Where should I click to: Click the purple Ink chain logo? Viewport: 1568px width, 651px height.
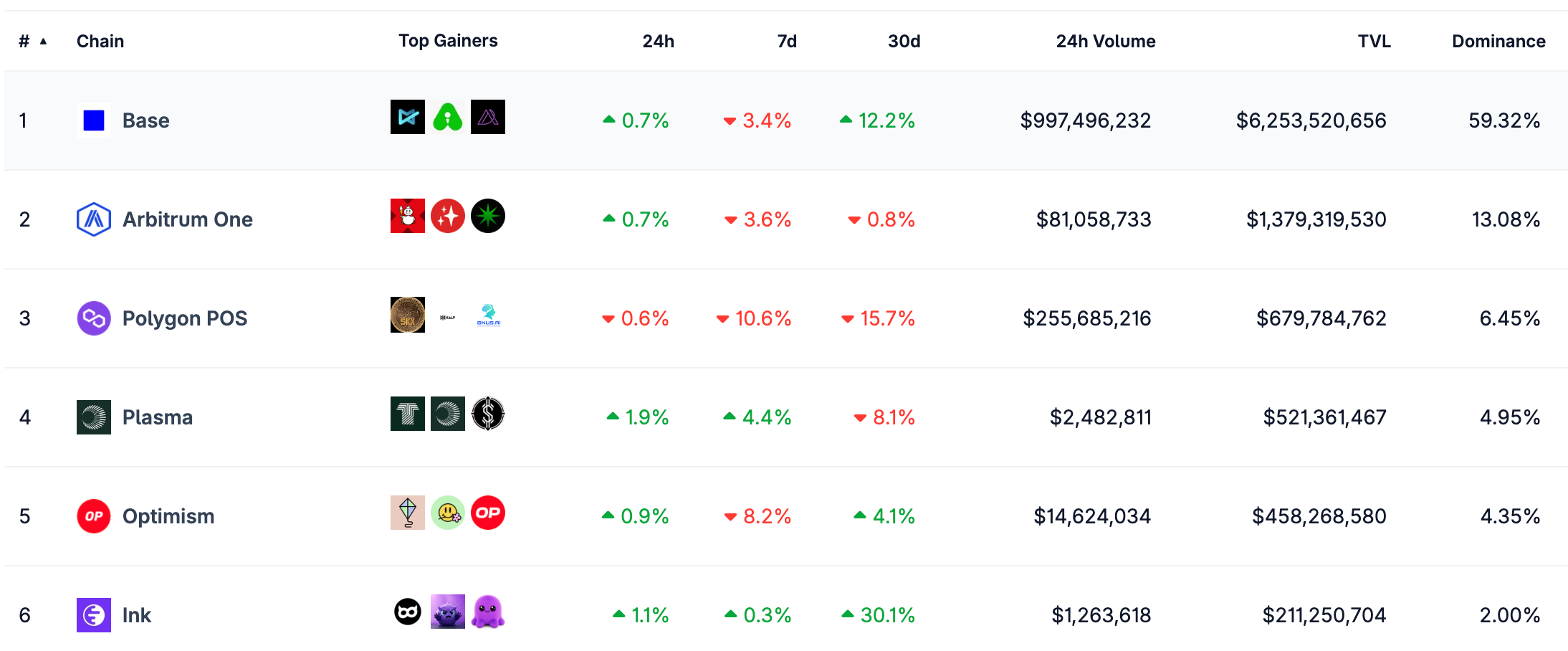click(x=94, y=615)
